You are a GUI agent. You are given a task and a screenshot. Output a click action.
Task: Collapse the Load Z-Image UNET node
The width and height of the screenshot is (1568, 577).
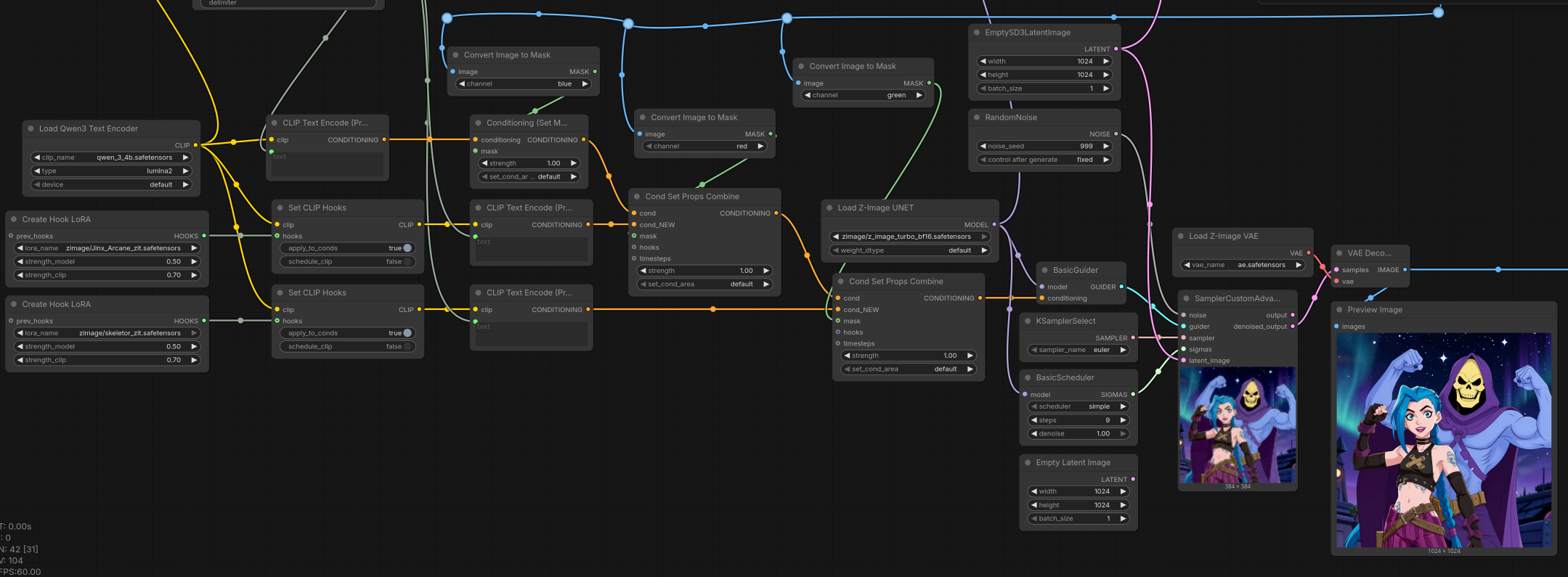(829, 208)
